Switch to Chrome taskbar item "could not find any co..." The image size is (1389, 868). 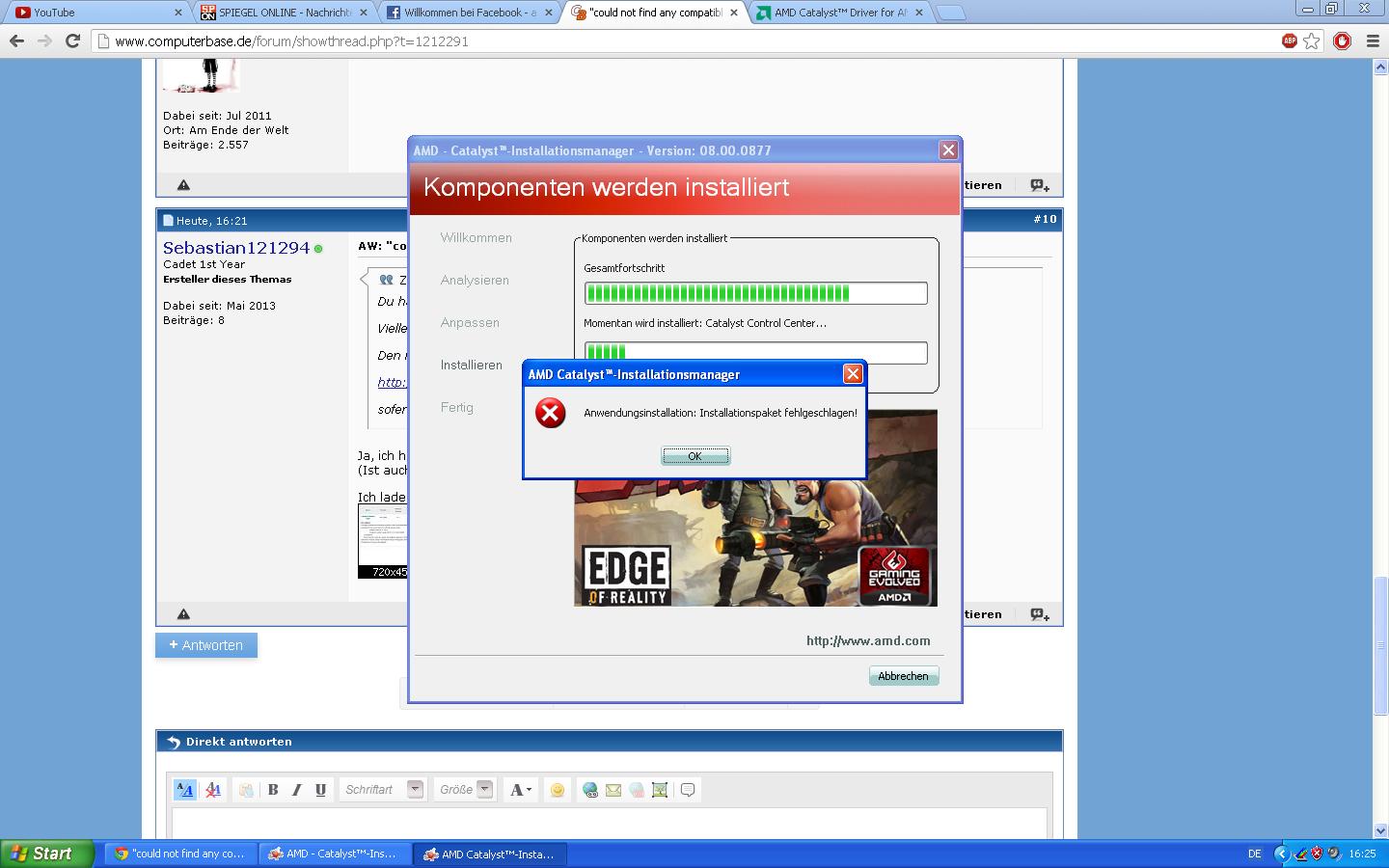click(x=181, y=854)
